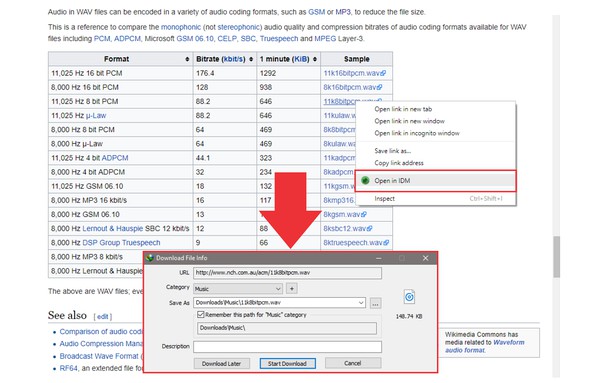Image resolution: width=612 pixels, height=383 pixels.
Task: Select Save link as... menu entry
Action: point(393,151)
